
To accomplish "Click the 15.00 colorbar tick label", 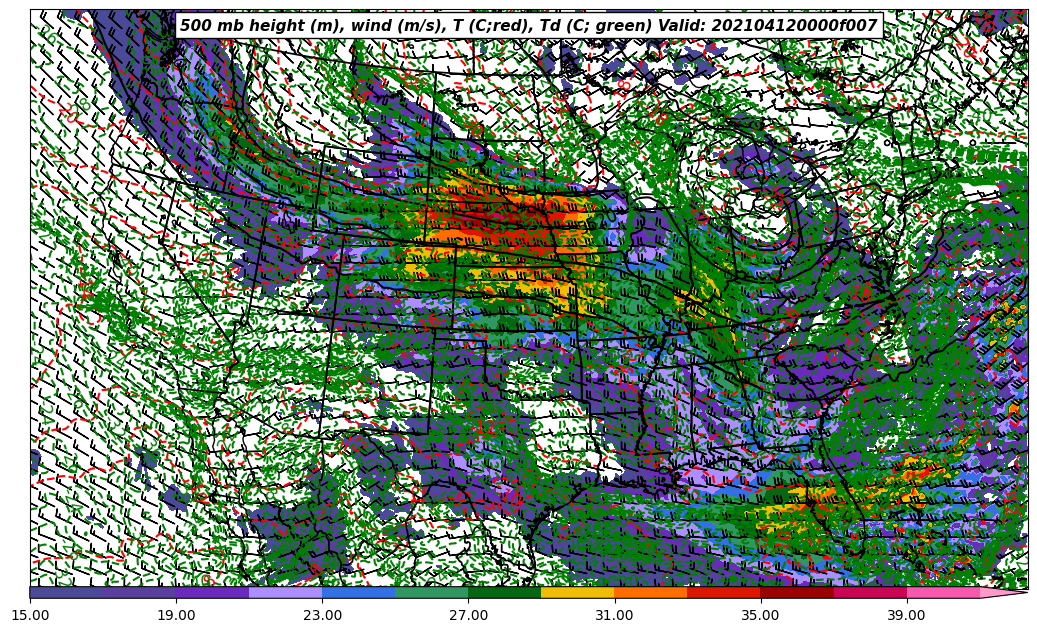I will point(30,616).
